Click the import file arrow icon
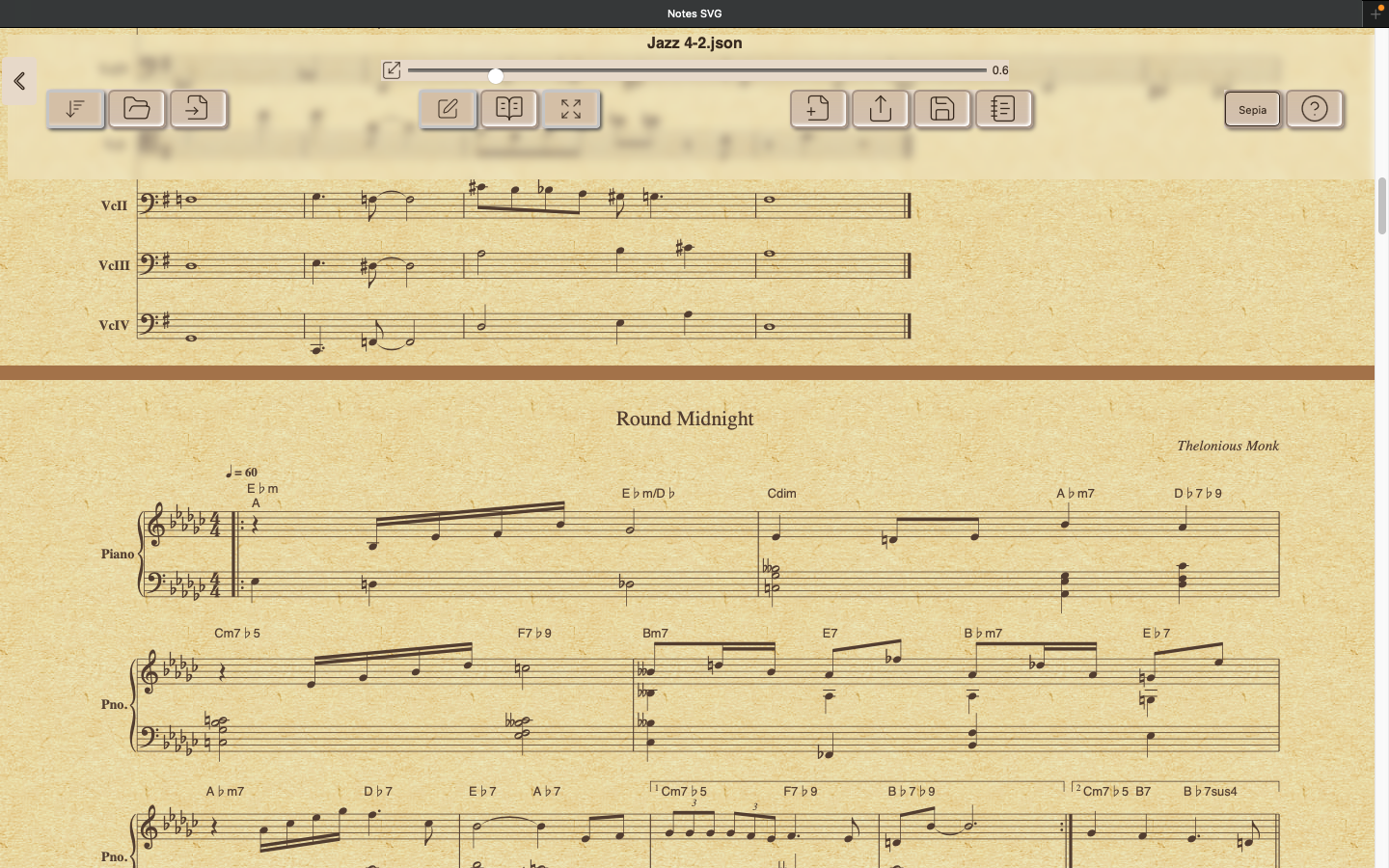Screen dimensions: 1389x868 198,109
